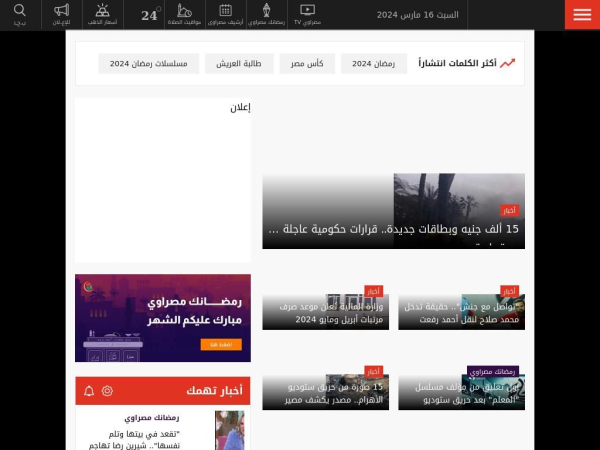Open headline about 15 ألف جنيه وبطاقات جديدة

[394, 230]
